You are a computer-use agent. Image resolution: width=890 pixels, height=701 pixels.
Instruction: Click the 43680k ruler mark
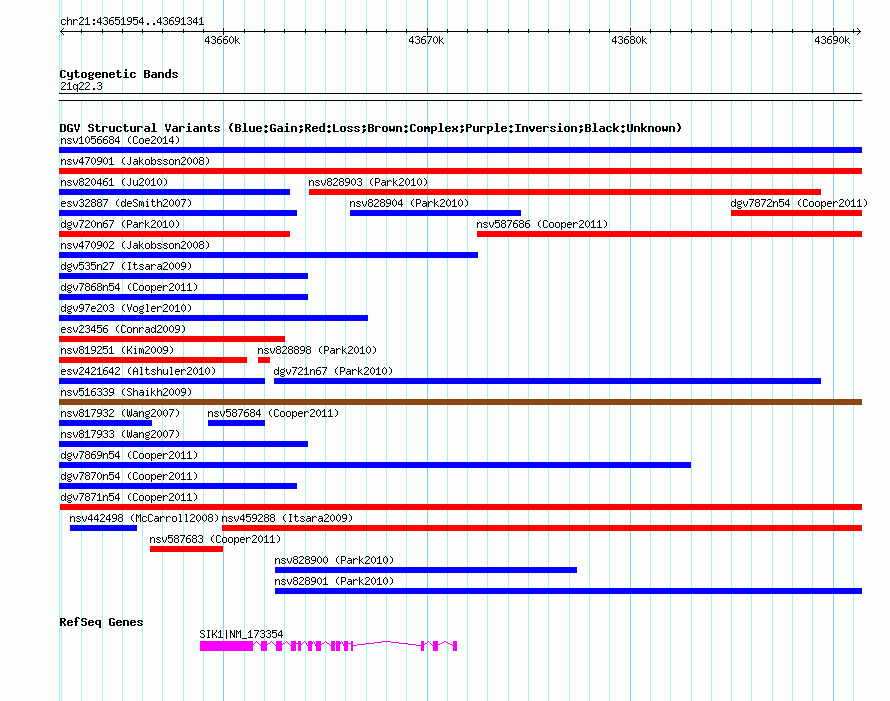pos(629,40)
